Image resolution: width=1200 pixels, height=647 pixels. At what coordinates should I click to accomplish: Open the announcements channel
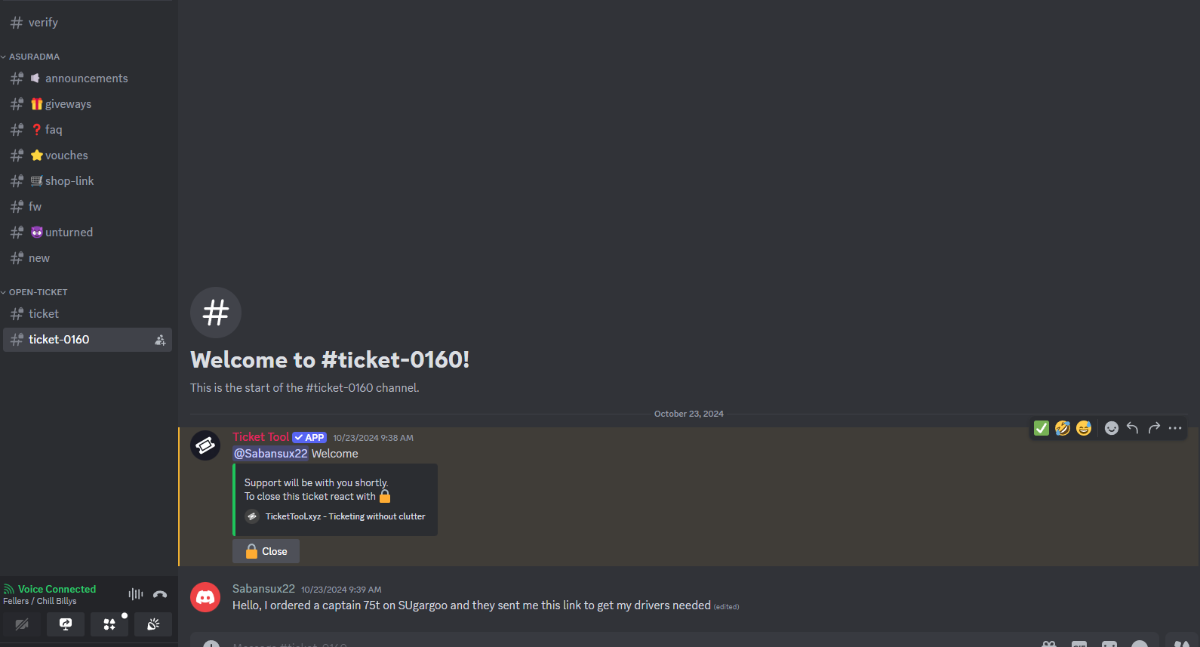click(x=87, y=78)
